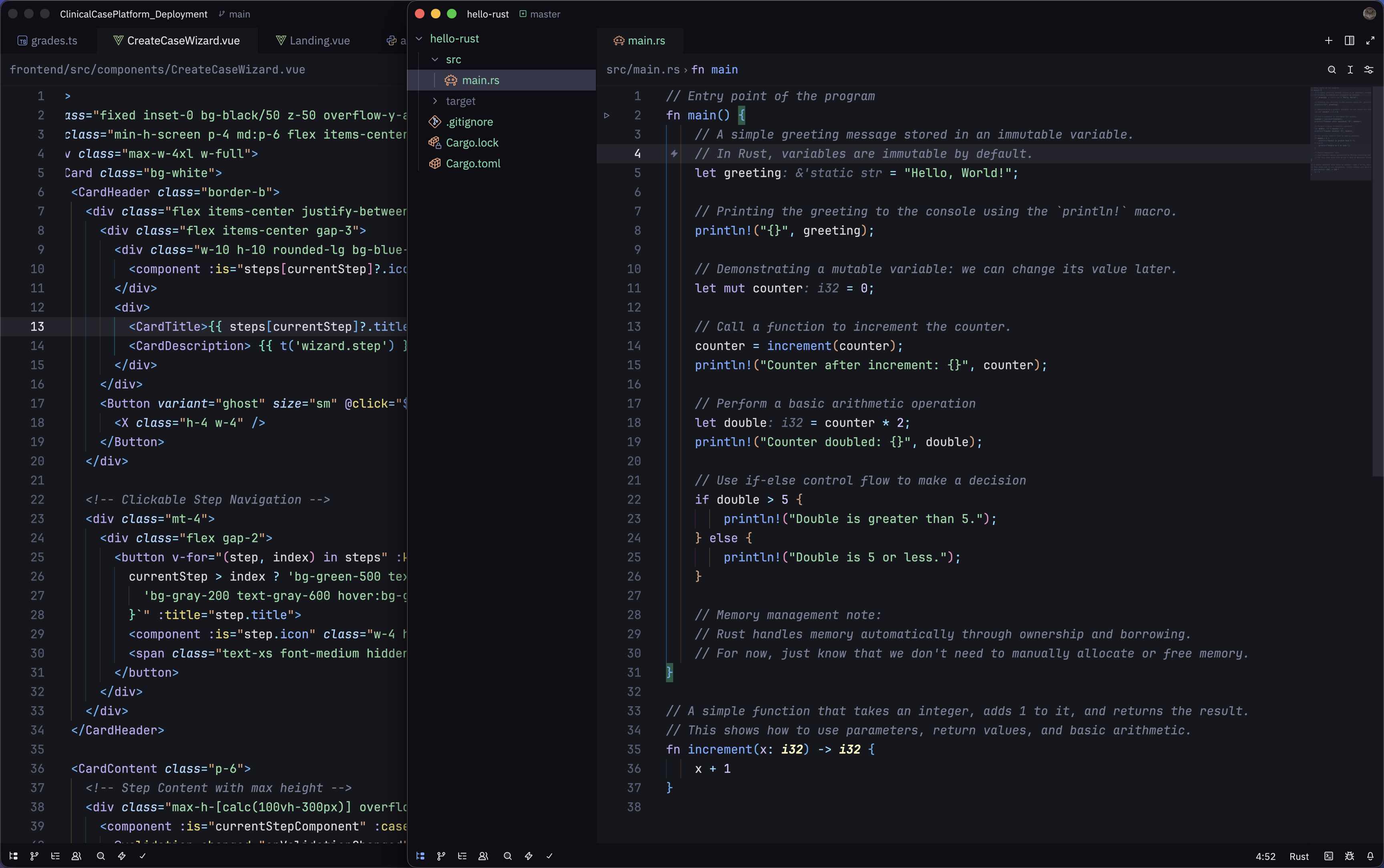Click lightning bolt in ClinicalCasePlatform status bar
The image size is (1384, 868).
(x=122, y=856)
